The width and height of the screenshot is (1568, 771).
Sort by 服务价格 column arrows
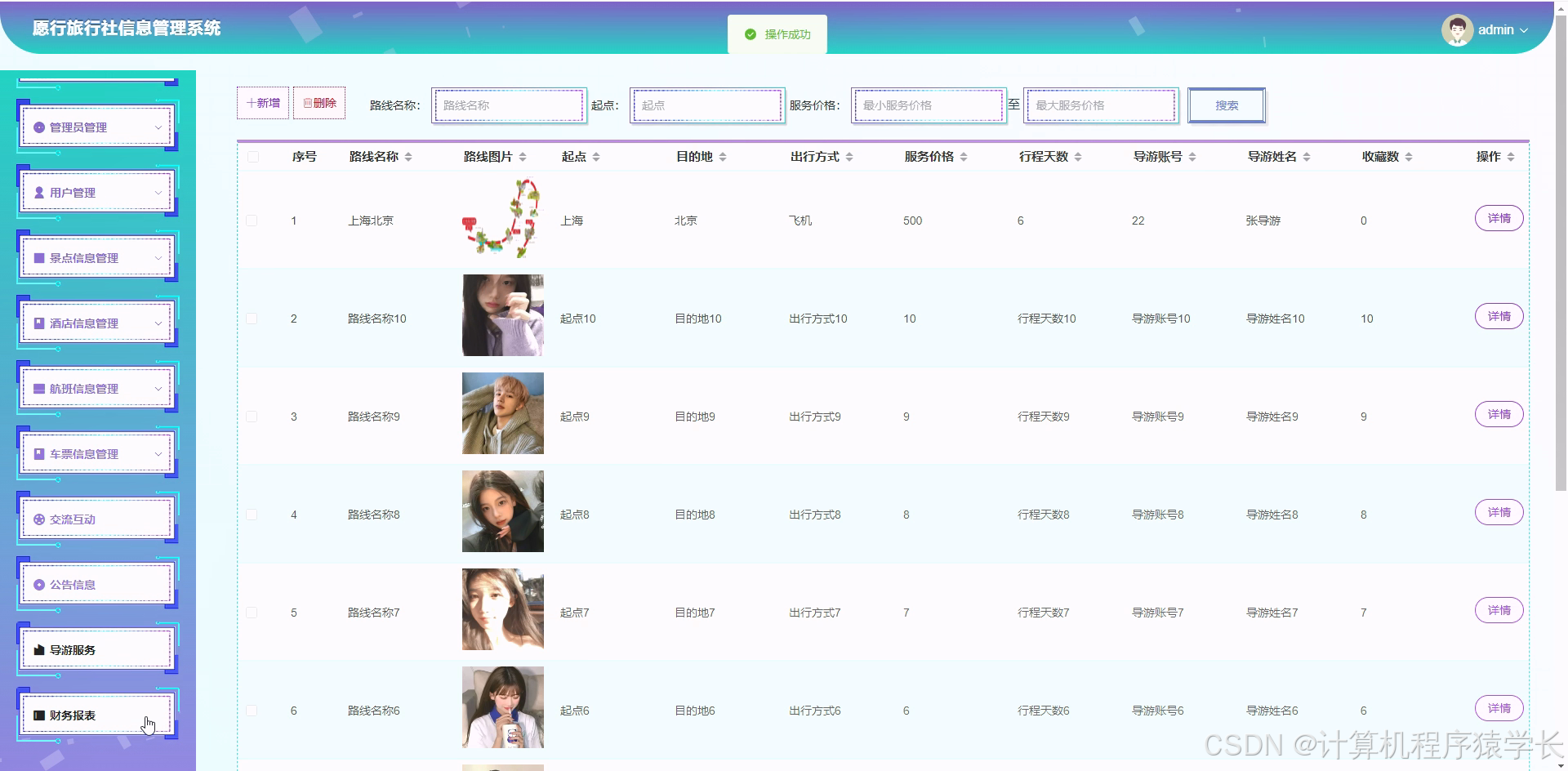click(x=964, y=157)
